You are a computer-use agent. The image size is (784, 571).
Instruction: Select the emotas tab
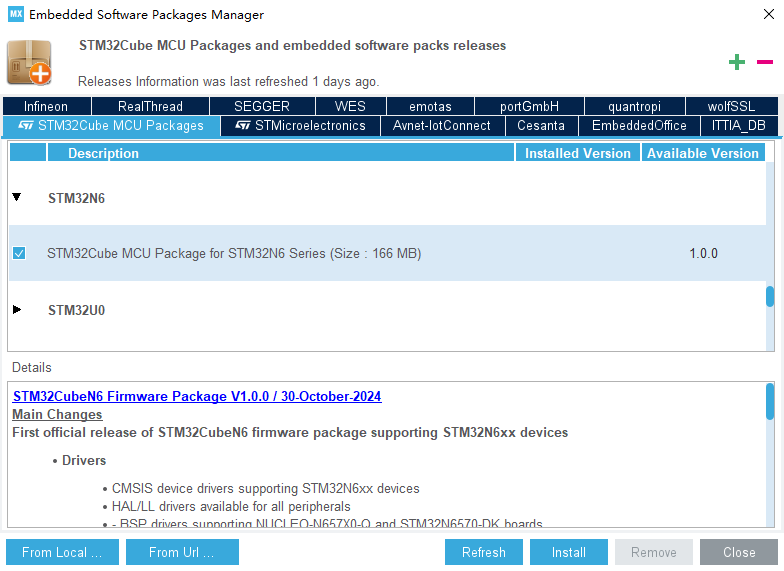click(x=430, y=106)
